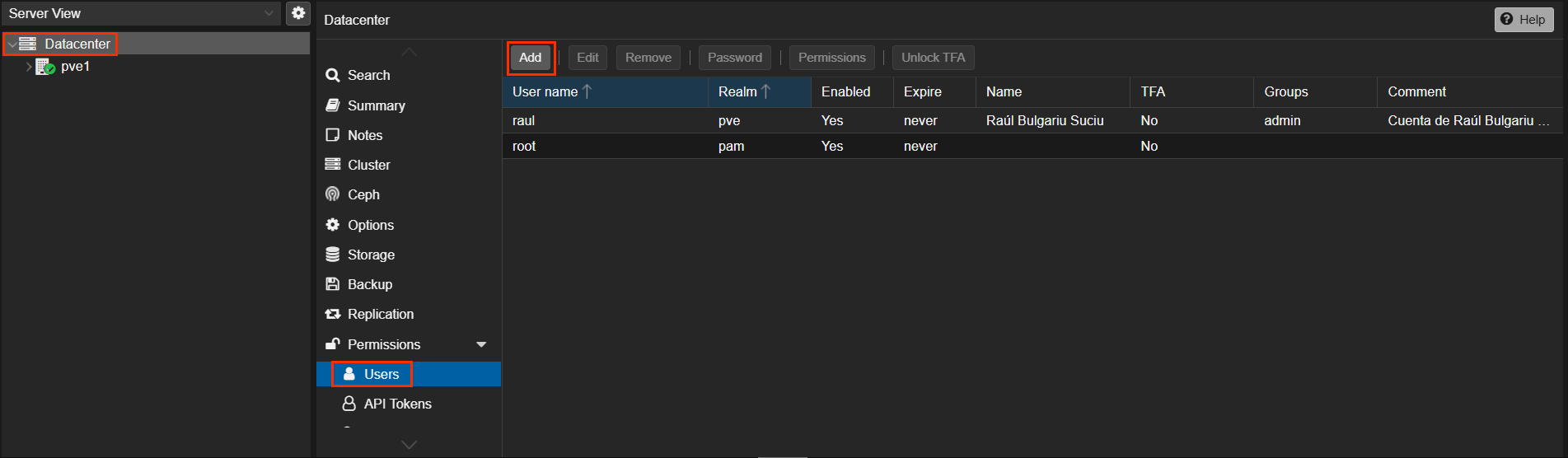The height and width of the screenshot is (458, 1568).
Task: Click the Backup floppy disk icon
Action: pyautogui.click(x=333, y=284)
